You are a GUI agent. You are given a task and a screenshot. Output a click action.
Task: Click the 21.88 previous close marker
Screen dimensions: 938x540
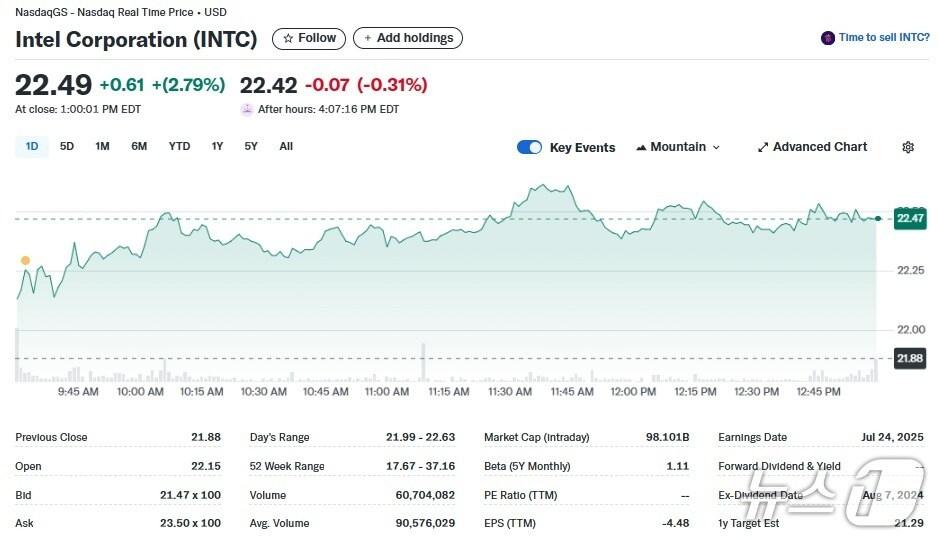(x=909, y=358)
